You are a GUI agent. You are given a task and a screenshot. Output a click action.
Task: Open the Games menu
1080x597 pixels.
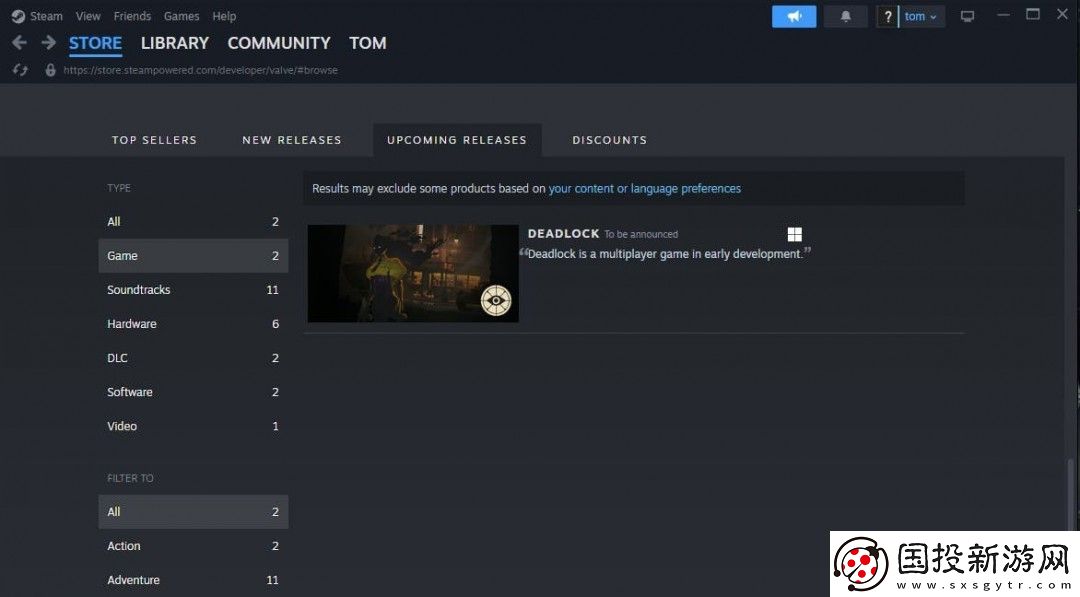pos(182,16)
